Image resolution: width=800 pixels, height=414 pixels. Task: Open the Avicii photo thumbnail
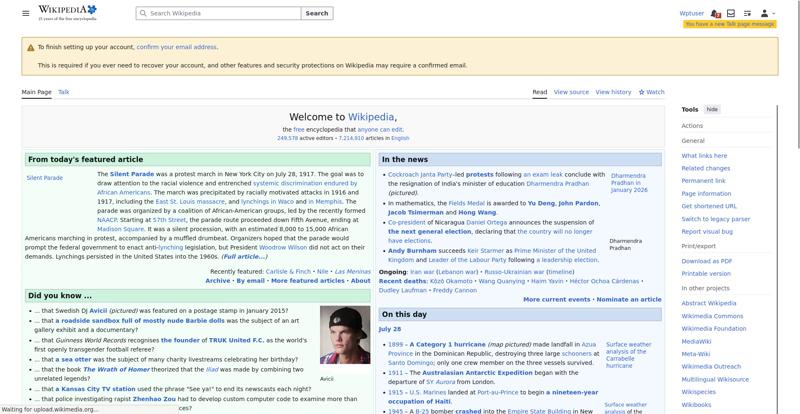pyautogui.click(x=345, y=335)
